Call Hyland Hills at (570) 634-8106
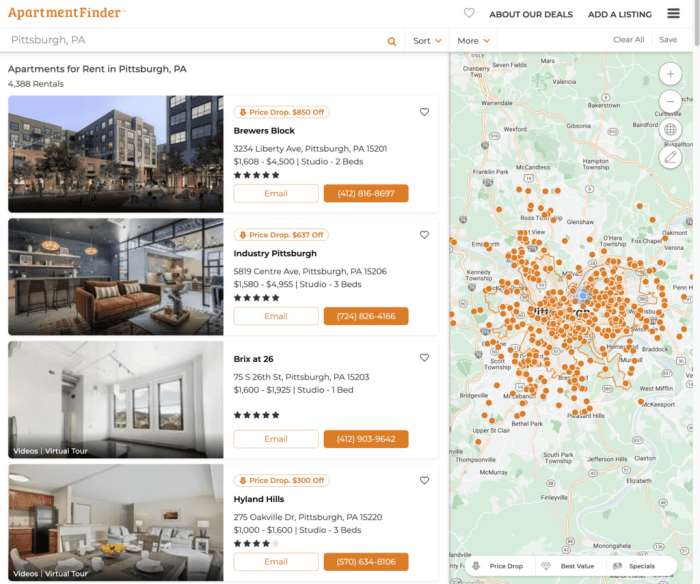The width and height of the screenshot is (700, 584). [x=366, y=562]
